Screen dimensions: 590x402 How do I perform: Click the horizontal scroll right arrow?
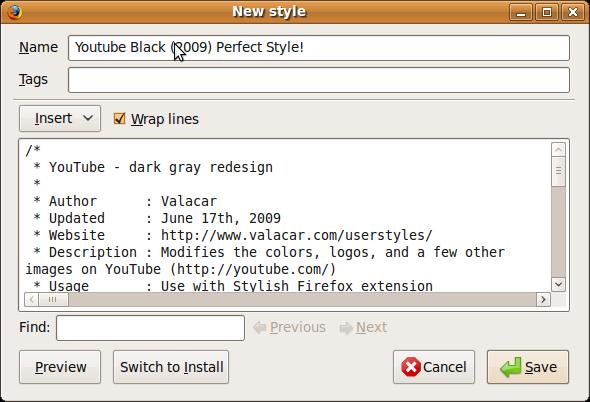pos(543,300)
